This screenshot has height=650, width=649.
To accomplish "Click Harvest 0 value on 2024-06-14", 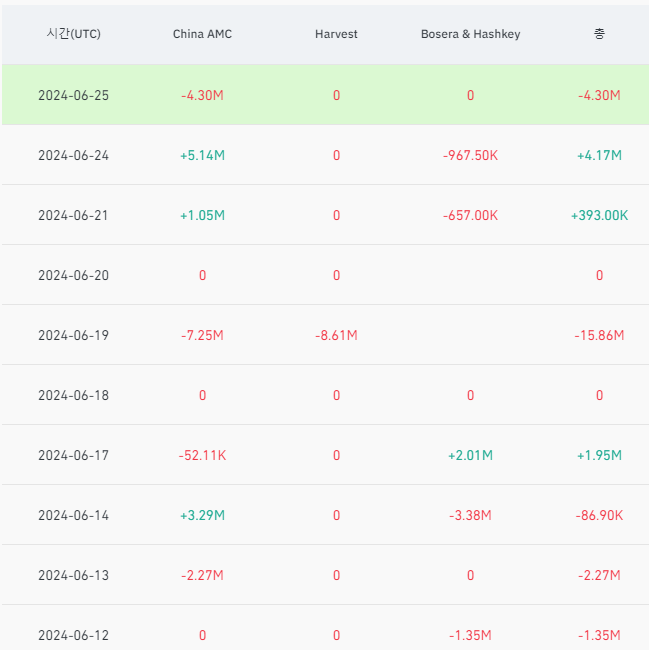I will (337, 515).
